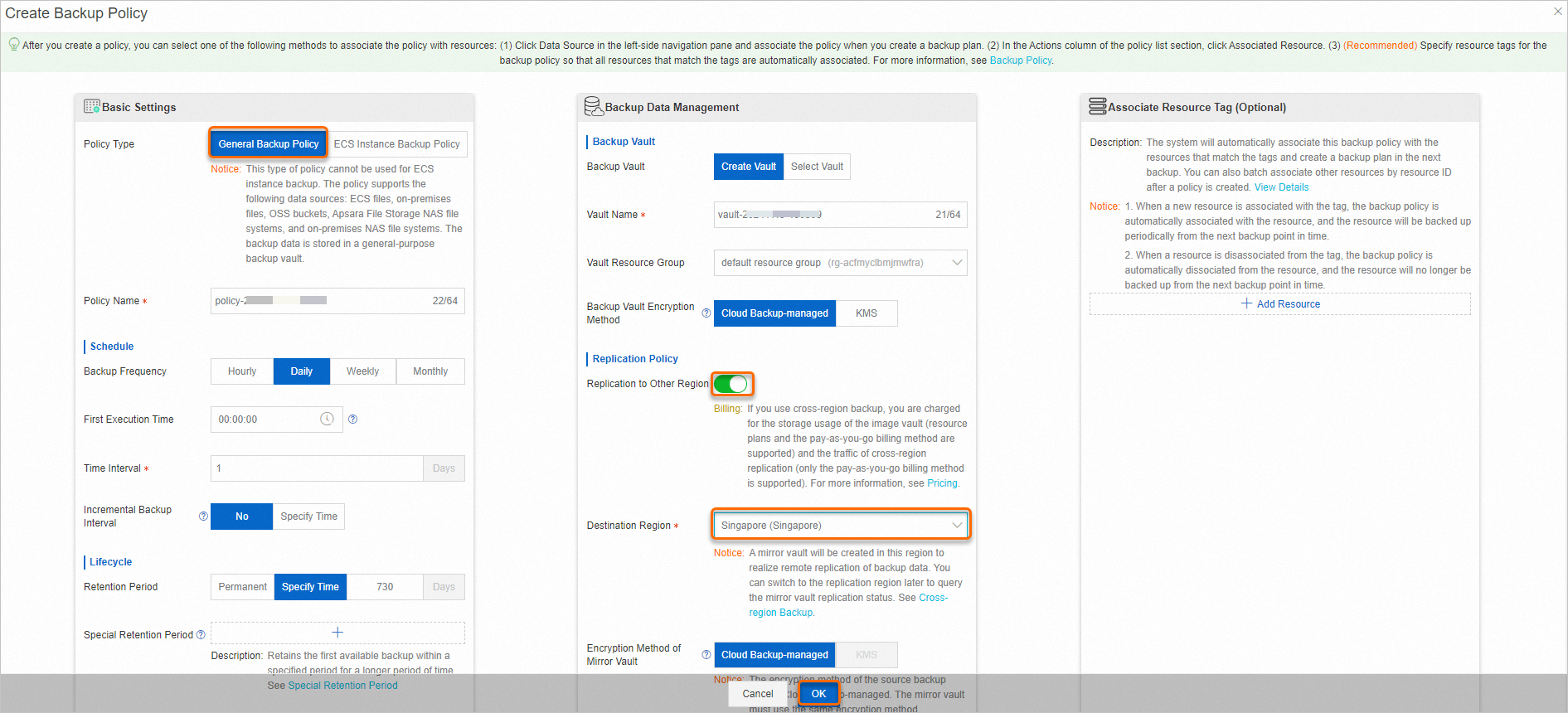The height and width of the screenshot is (713, 1568).
Task: Click the Cancel button
Action: pyautogui.click(x=758, y=694)
